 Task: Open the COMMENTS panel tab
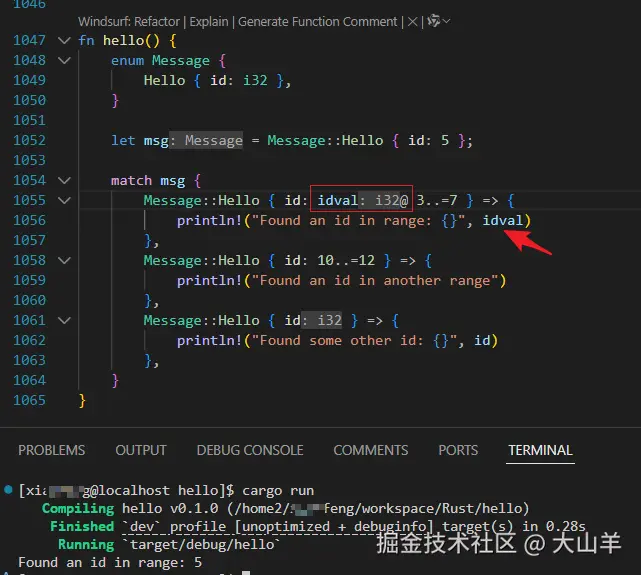[x=370, y=450]
